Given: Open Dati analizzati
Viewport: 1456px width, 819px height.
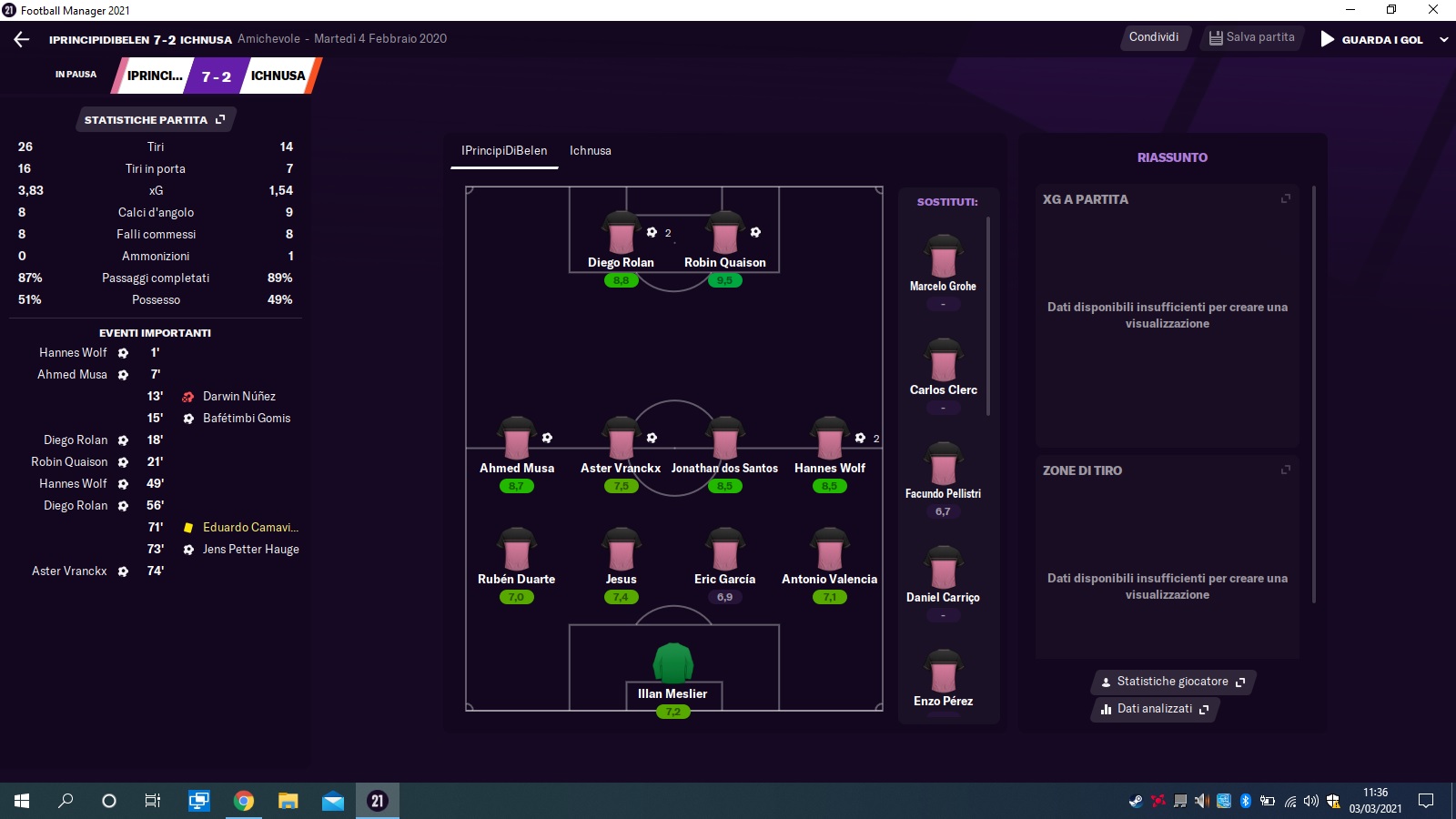Looking at the screenshot, I should tap(1155, 709).
